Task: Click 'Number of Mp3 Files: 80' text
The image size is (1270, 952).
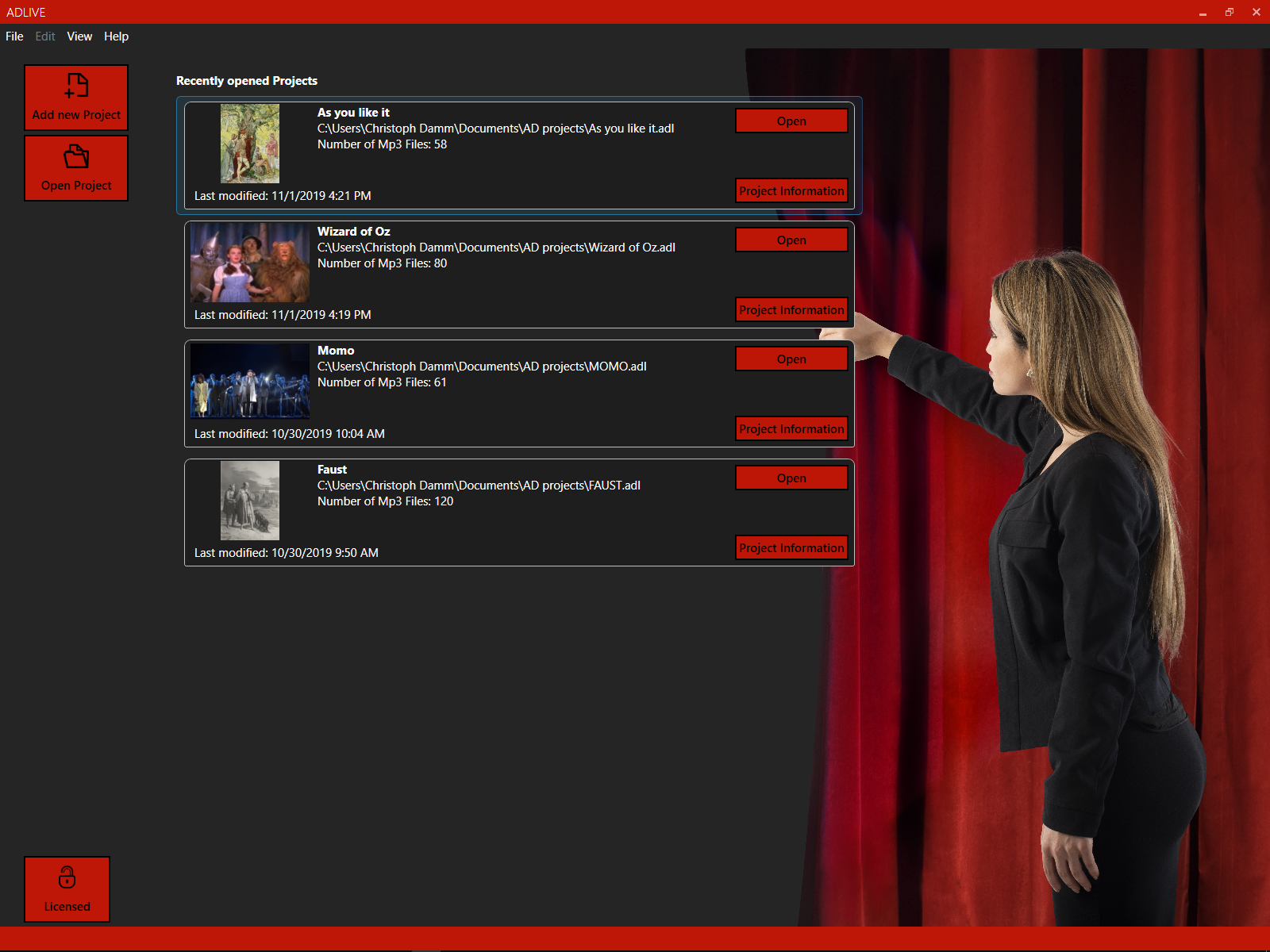Action: (x=382, y=263)
